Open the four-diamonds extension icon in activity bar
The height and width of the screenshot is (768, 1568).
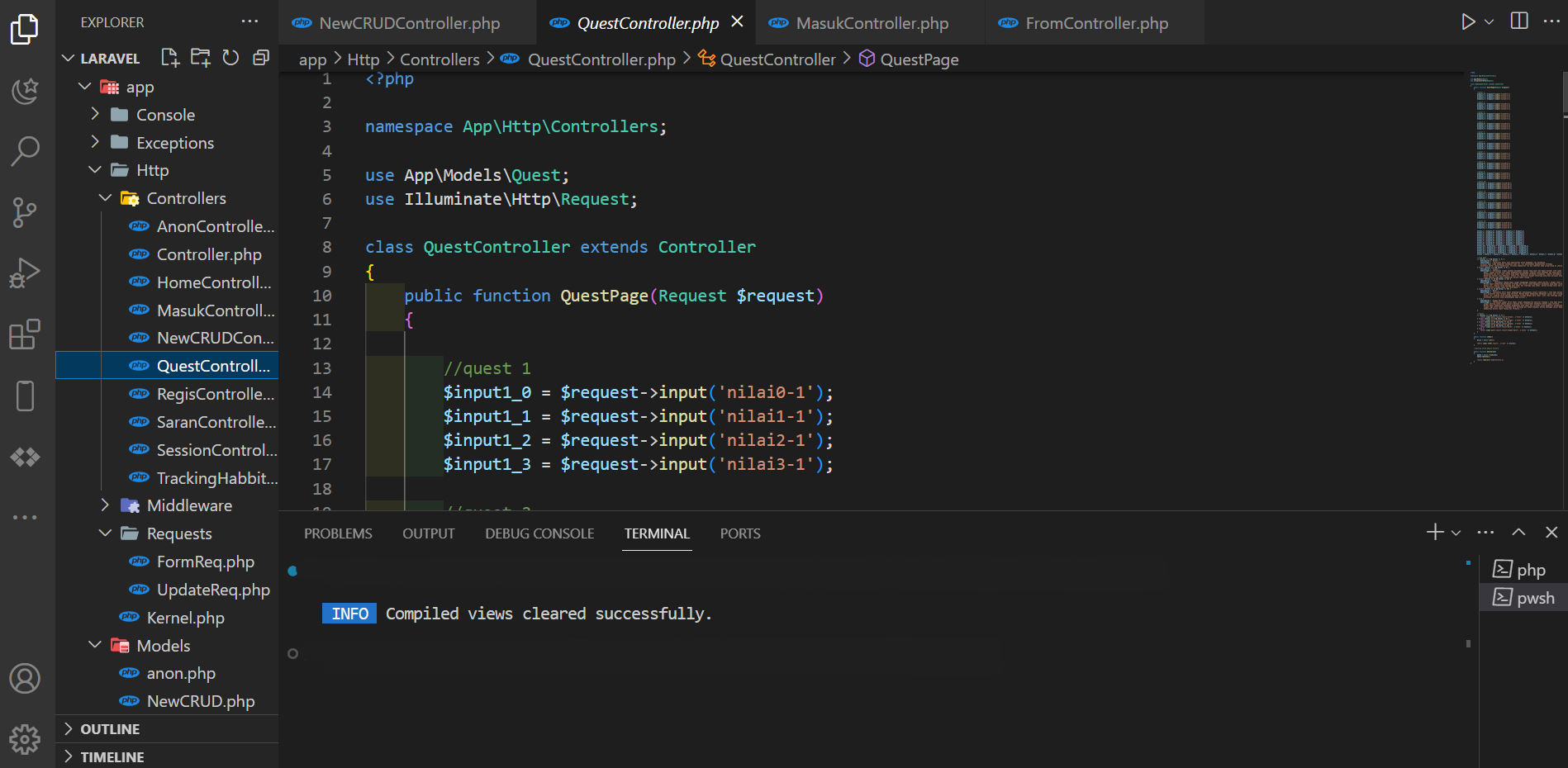click(25, 457)
